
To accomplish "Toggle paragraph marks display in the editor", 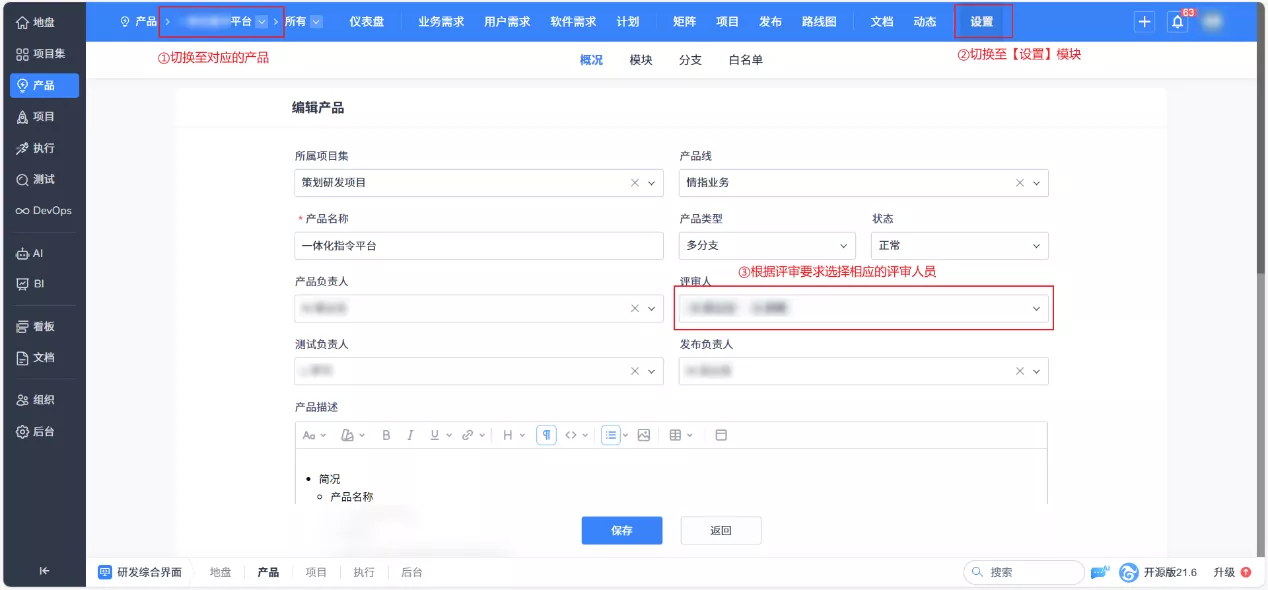I will [x=546, y=434].
